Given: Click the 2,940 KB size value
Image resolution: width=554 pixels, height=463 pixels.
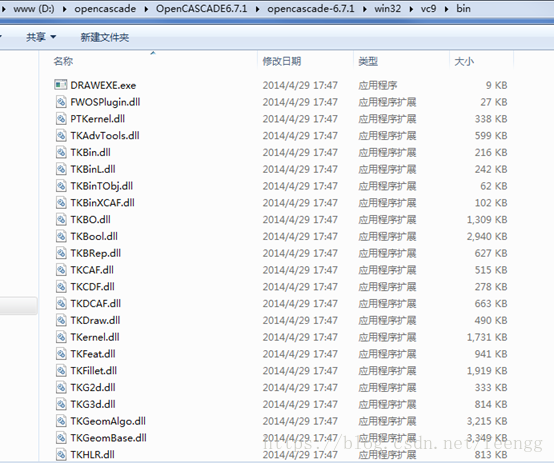Looking at the screenshot, I should (x=487, y=236).
